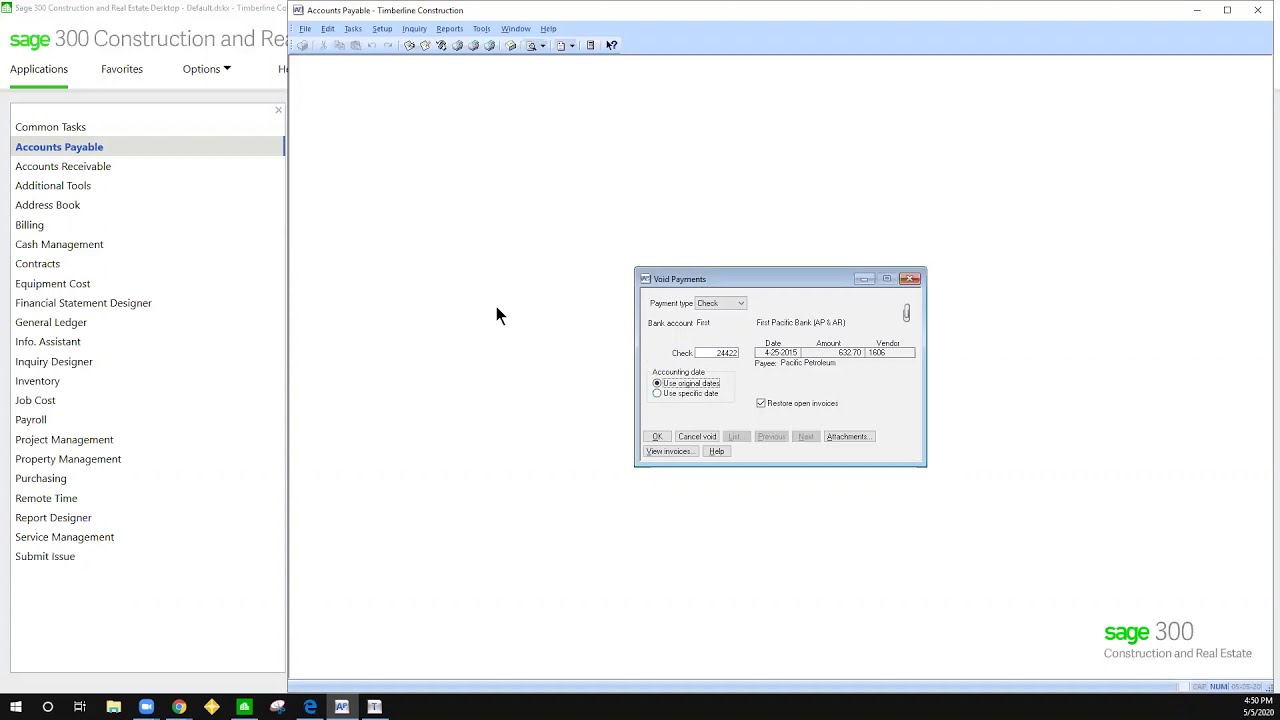Click the View invoices... button
Screen dimensions: 1280x720
669,452
